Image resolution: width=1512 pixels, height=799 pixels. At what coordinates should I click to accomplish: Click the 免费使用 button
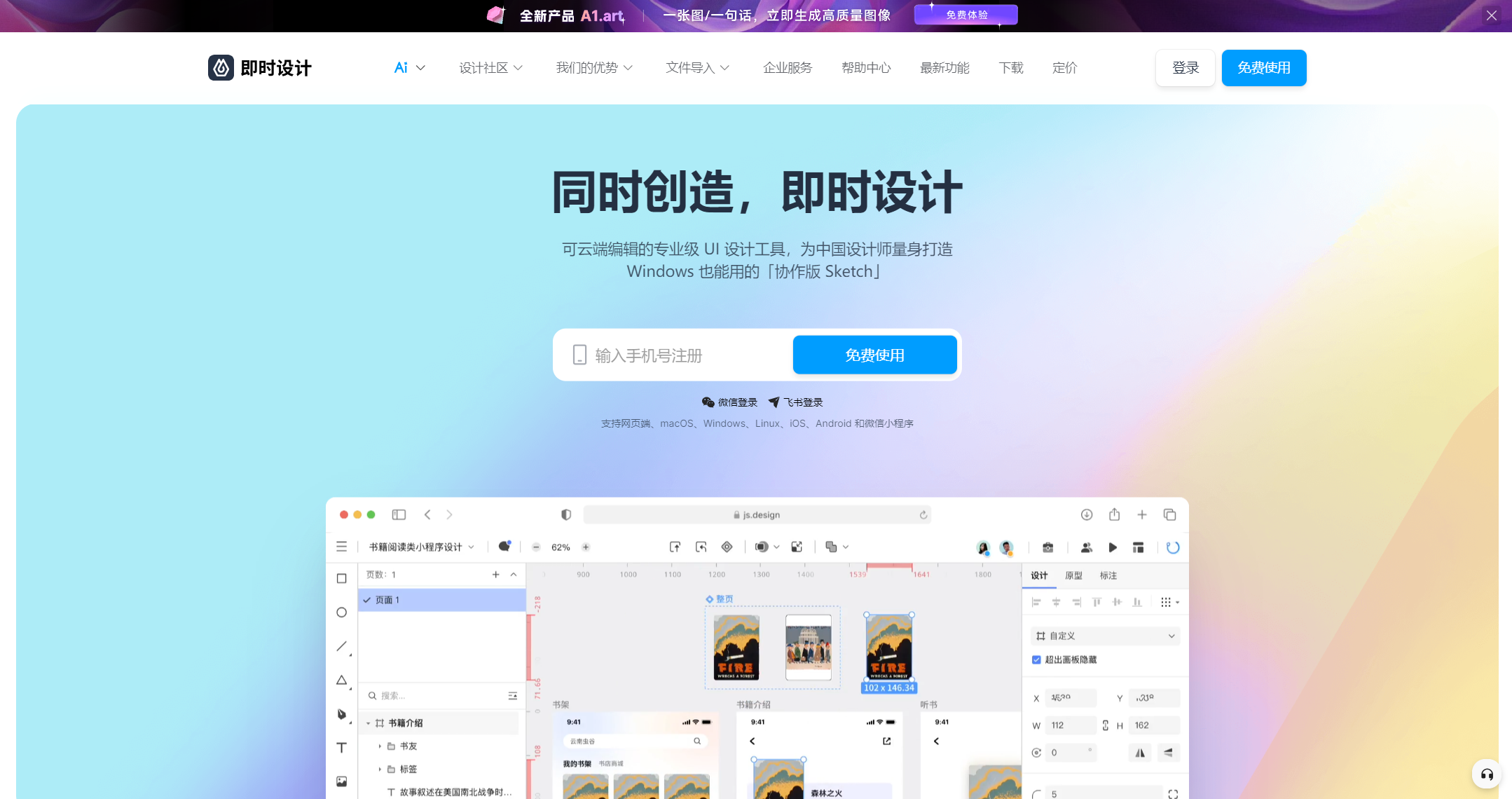[x=1264, y=67]
